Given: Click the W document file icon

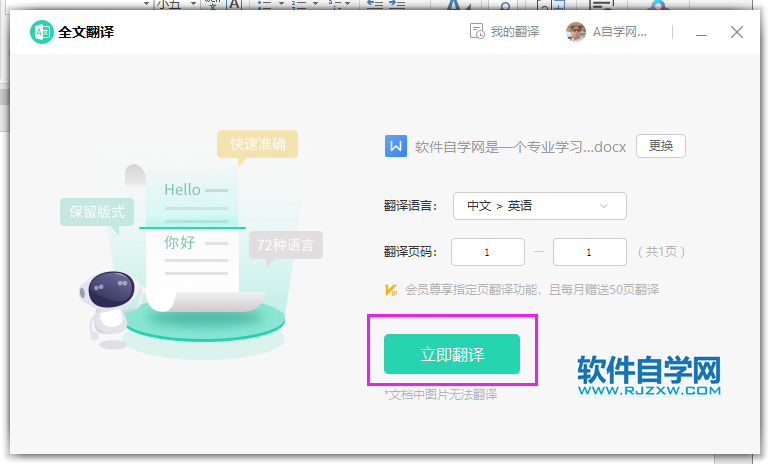Looking at the screenshot, I should 396,146.
